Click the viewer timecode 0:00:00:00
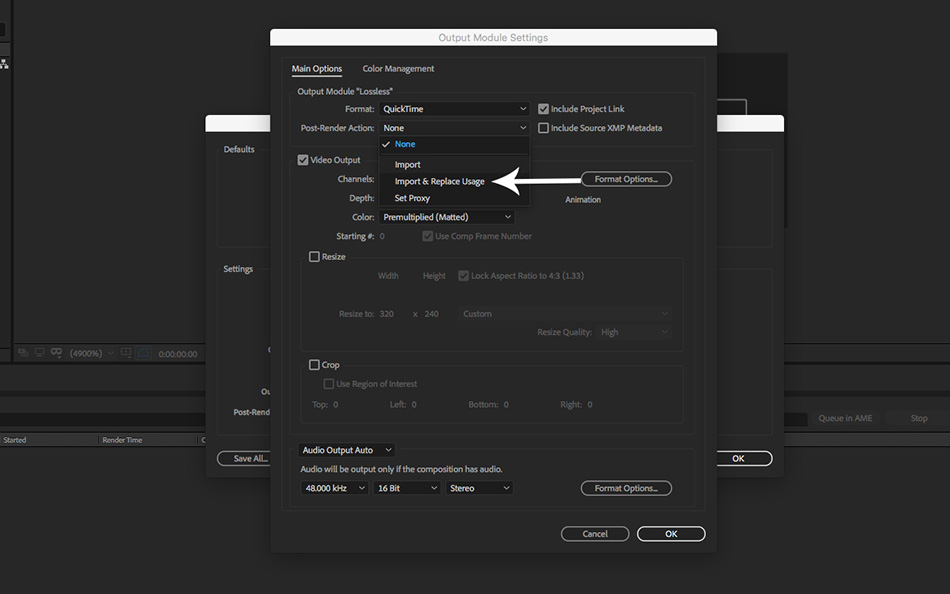Screen dimensions: 950x594 (179, 354)
